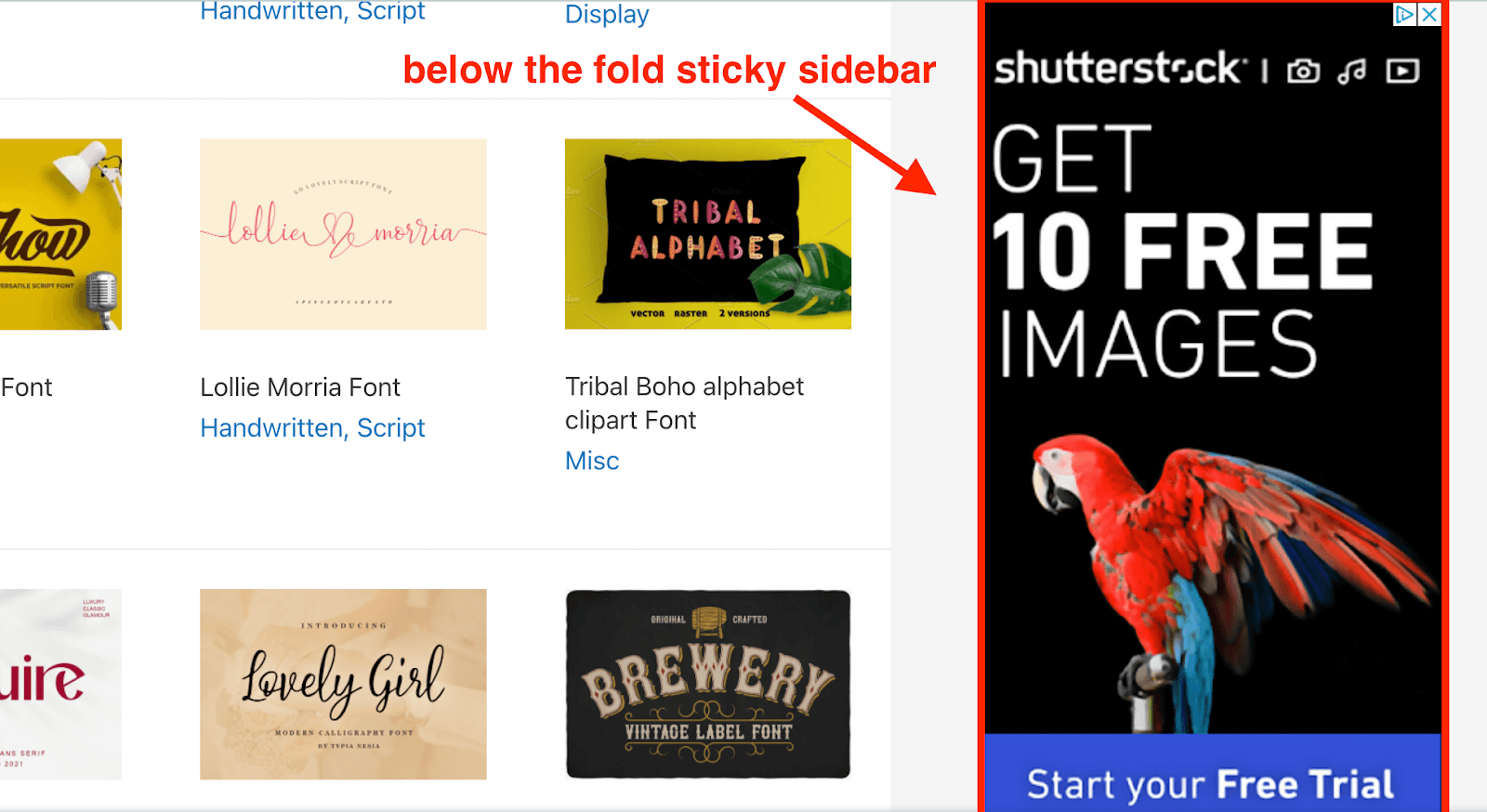Click the Lollie Morria Font title
Viewport: 1487px width, 812px height.
[x=299, y=386]
